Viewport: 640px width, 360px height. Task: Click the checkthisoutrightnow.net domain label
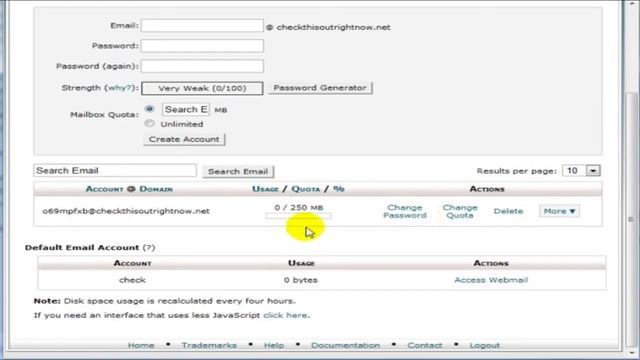point(333,27)
